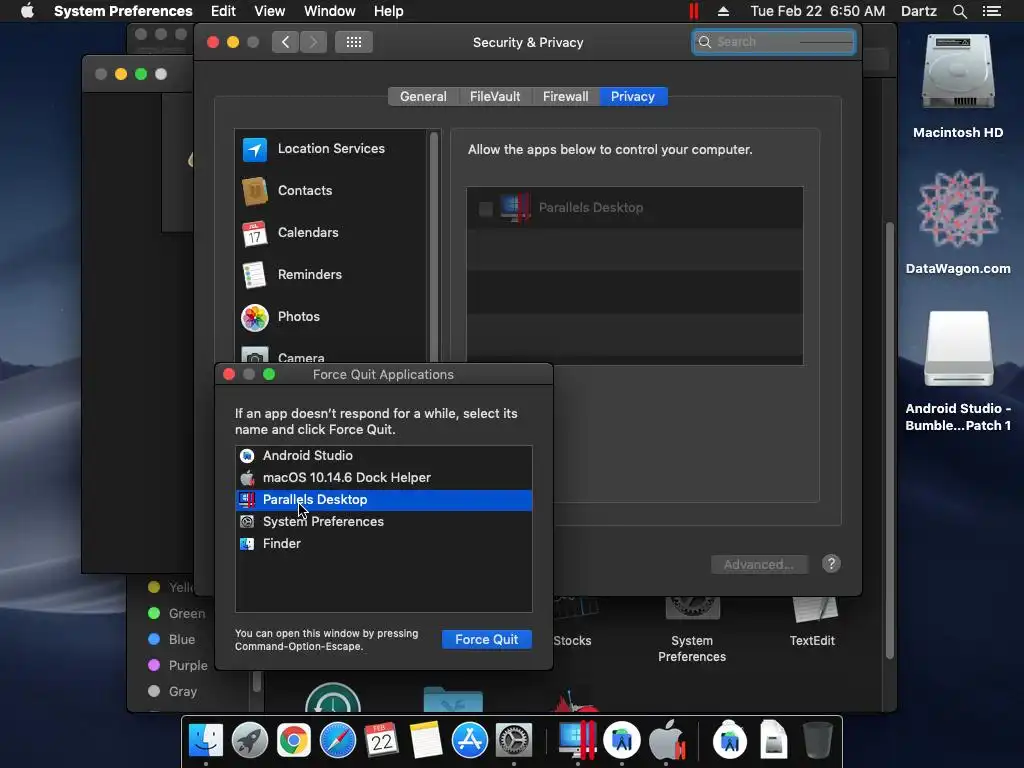Screen dimensions: 1024x768
Task: Launch Safari compass from the Dock
Action: coord(338,740)
